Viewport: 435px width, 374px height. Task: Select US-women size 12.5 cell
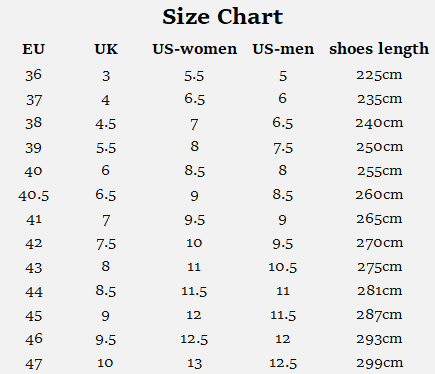point(194,339)
